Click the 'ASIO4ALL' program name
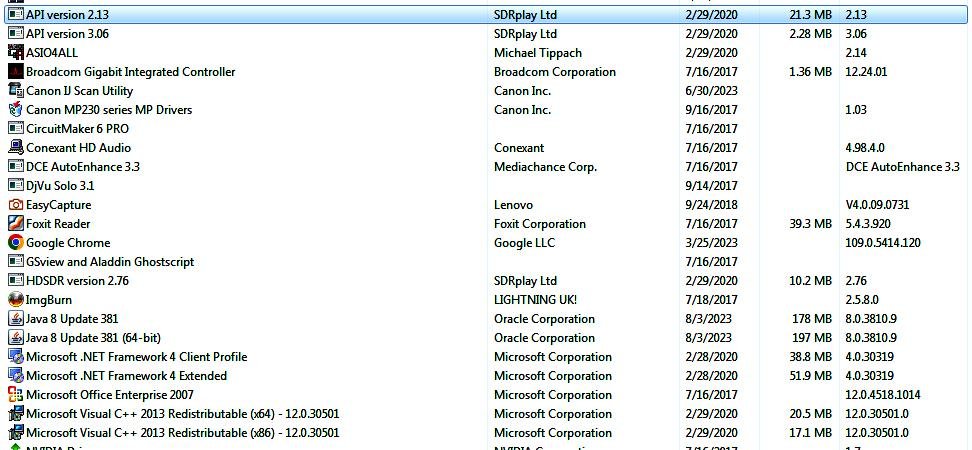Image resolution: width=972 pixels, height=450 pixels. click(x=52, y=53)
